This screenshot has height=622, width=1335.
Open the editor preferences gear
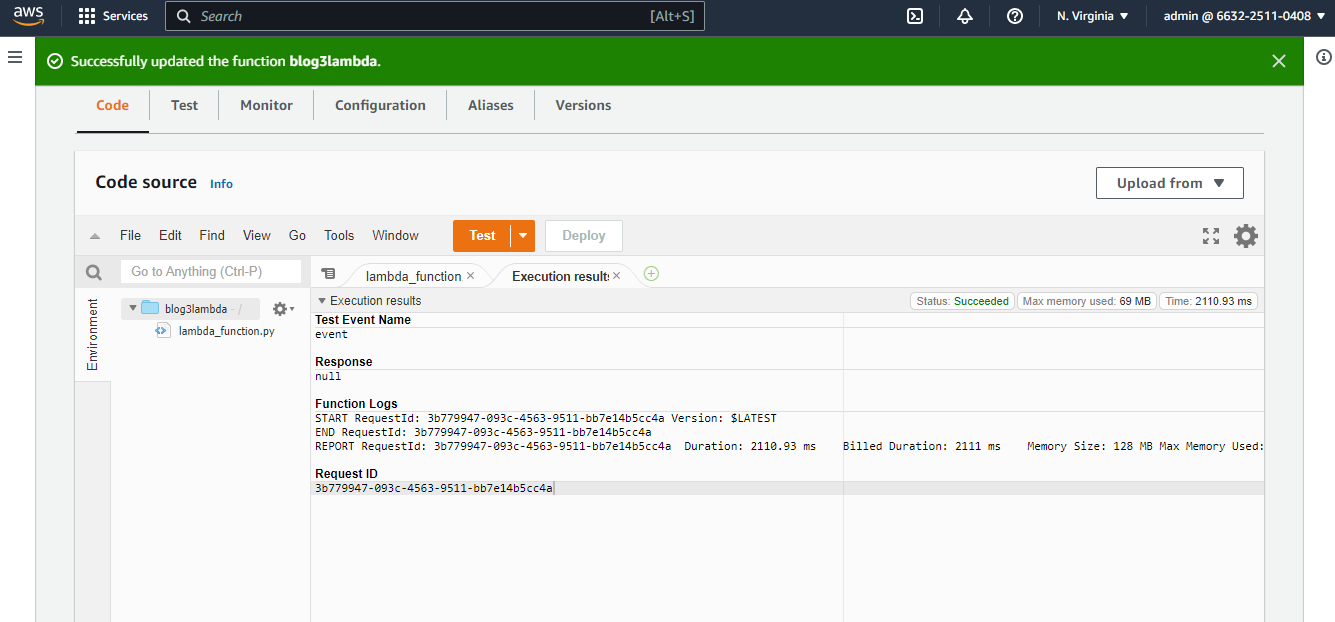[1245, 236]
